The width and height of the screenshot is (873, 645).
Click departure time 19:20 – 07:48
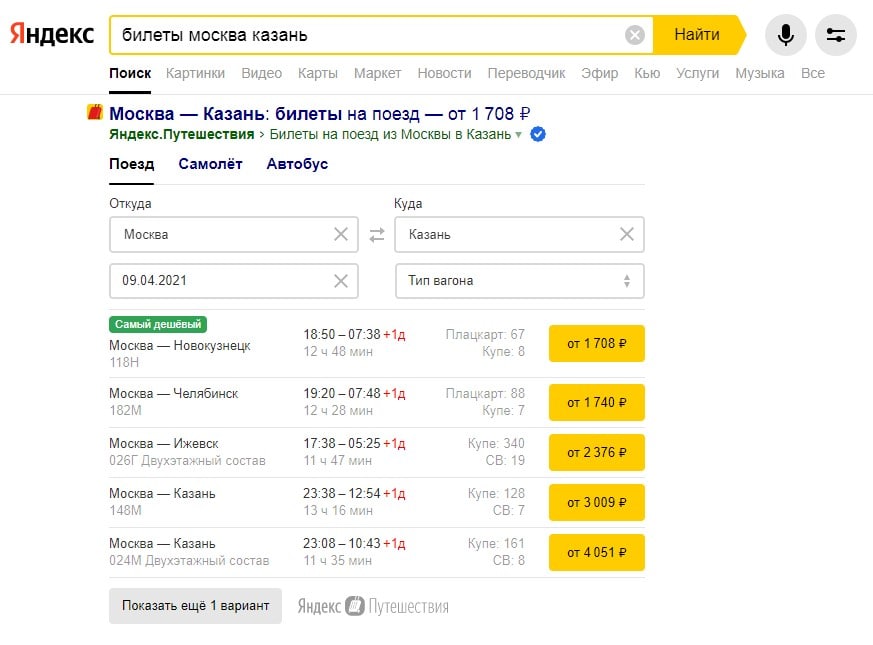point(342,393)
